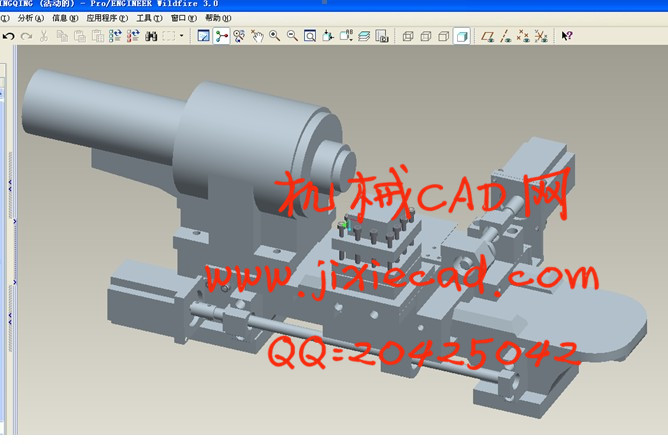Screen dimensions: 668x444
Task: Select the dashed selection box tool
Action: (169, 36)
